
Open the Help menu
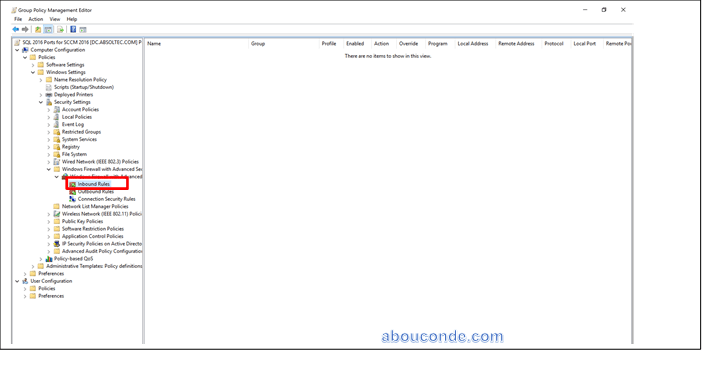pyautogui.click(x=72, y=19)
